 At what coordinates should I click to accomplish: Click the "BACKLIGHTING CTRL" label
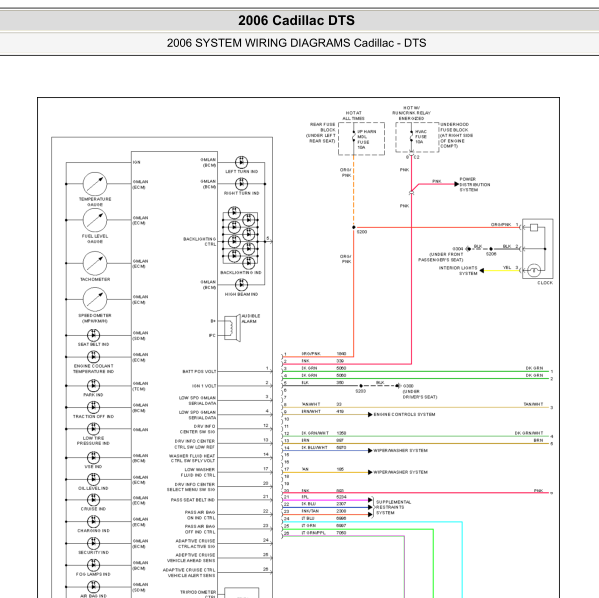point(199,241)
